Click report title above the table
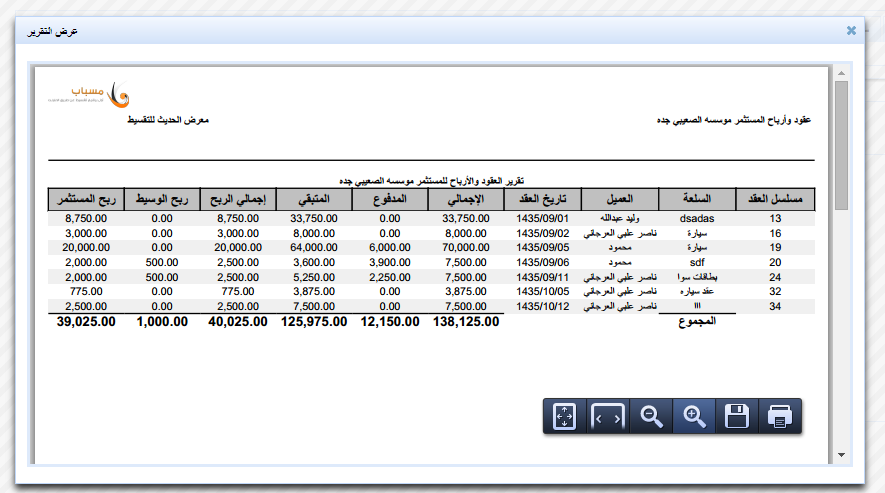The width and height of the screenshot is (885, 493). tap(431, 181)
